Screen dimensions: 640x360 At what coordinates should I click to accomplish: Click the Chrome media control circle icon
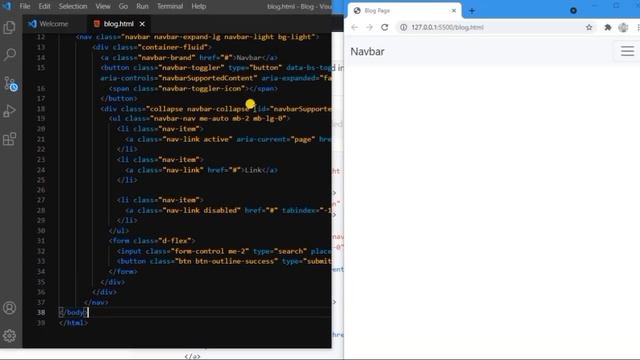pyautogui.click(x=573, y=11)
